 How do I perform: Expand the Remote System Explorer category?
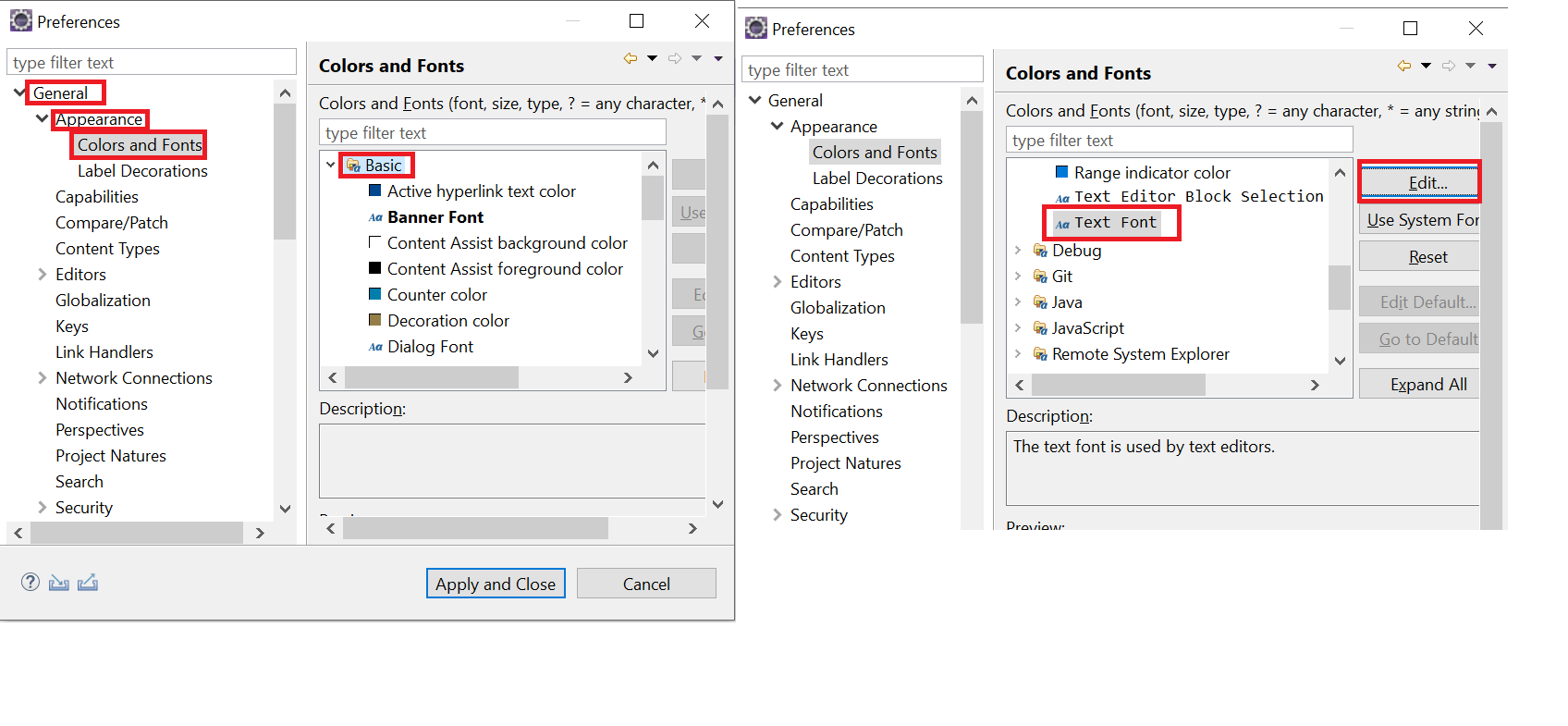[1018, 354]
